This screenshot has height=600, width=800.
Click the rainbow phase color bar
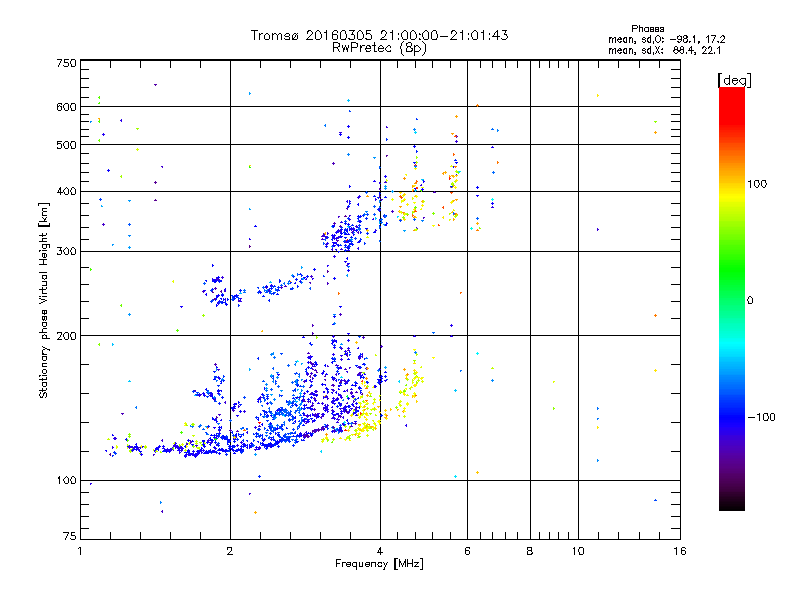point(732,299)
